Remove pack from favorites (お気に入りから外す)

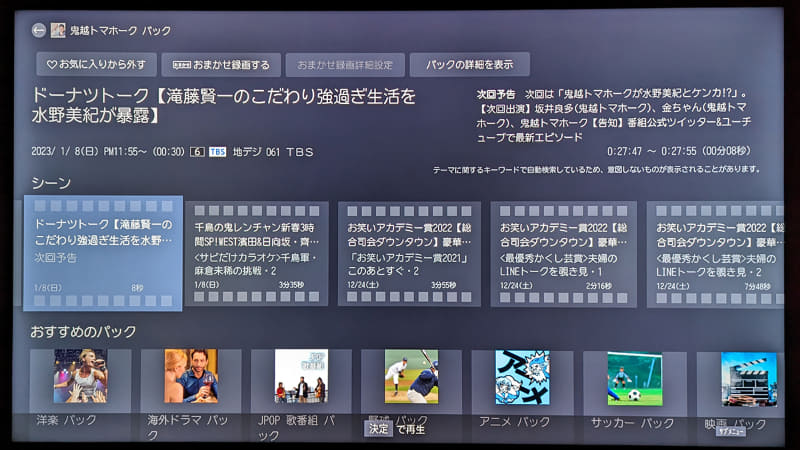96,65
